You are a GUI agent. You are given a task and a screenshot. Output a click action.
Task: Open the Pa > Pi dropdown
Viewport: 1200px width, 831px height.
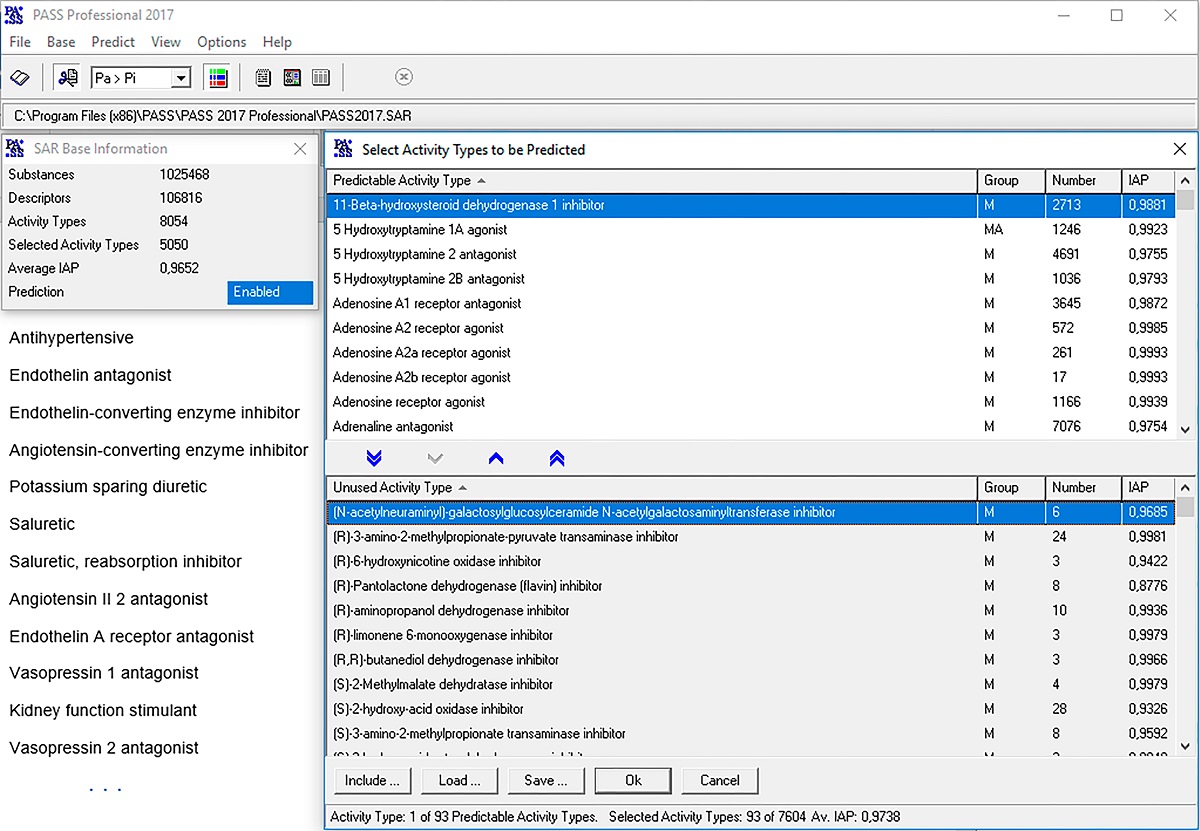[x=180, y=78]
